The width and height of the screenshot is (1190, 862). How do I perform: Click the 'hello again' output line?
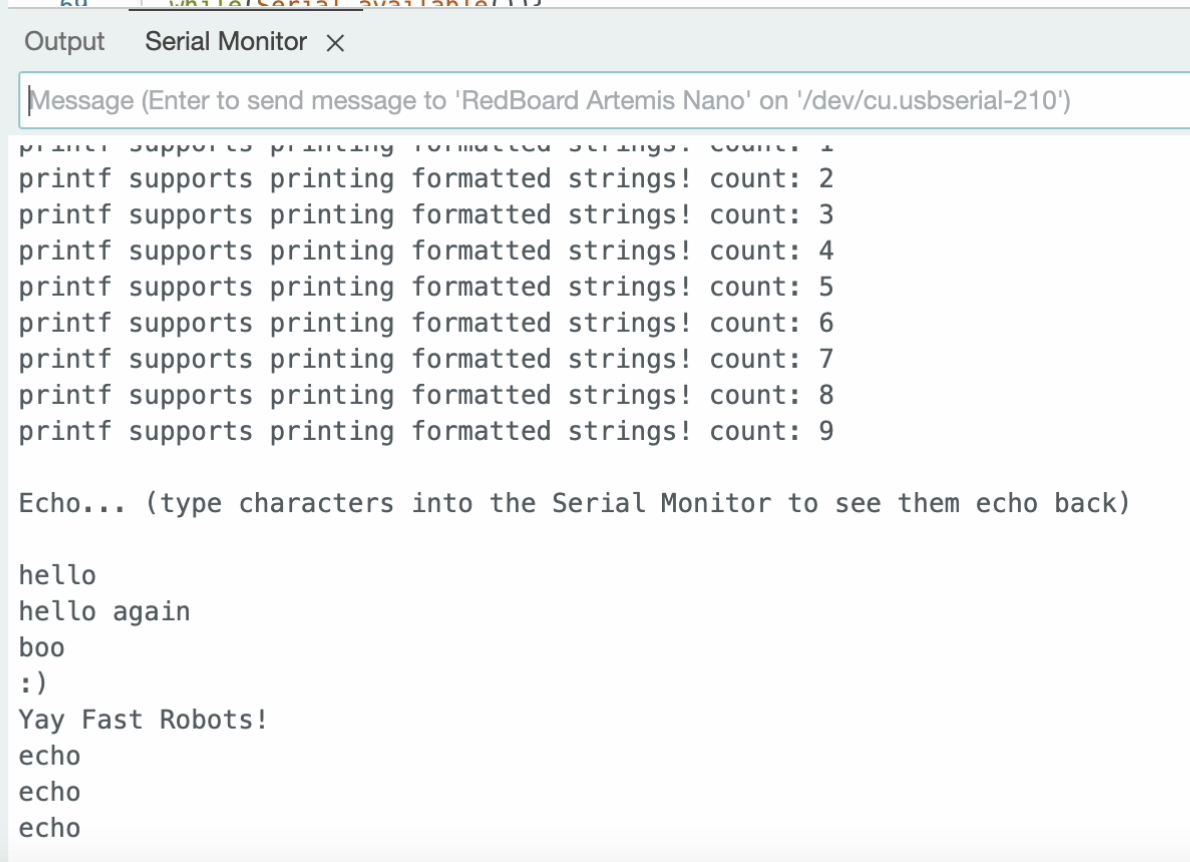(x=105, y=612)
